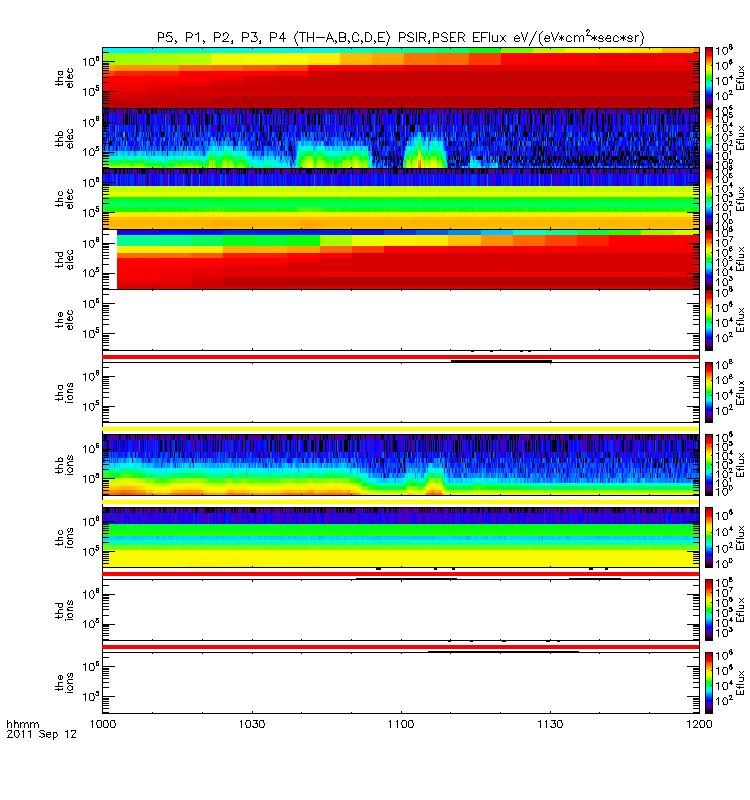Viewport: 750px width, 800px height.
Task: Click the "hhmm" axis unit label
Action: click(x=22, y=724)
